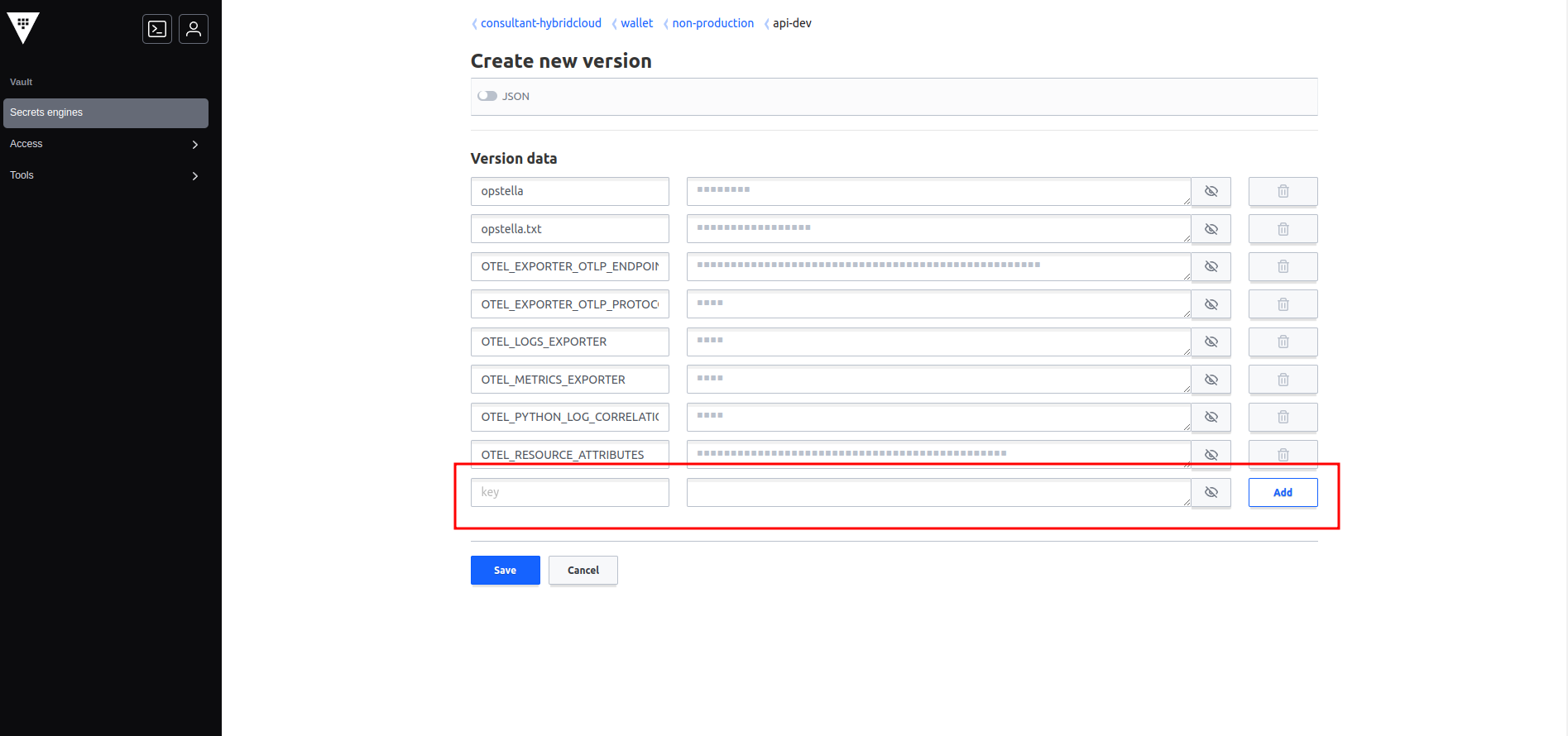Click the Vault logo icon

click(x=23, y=28)
